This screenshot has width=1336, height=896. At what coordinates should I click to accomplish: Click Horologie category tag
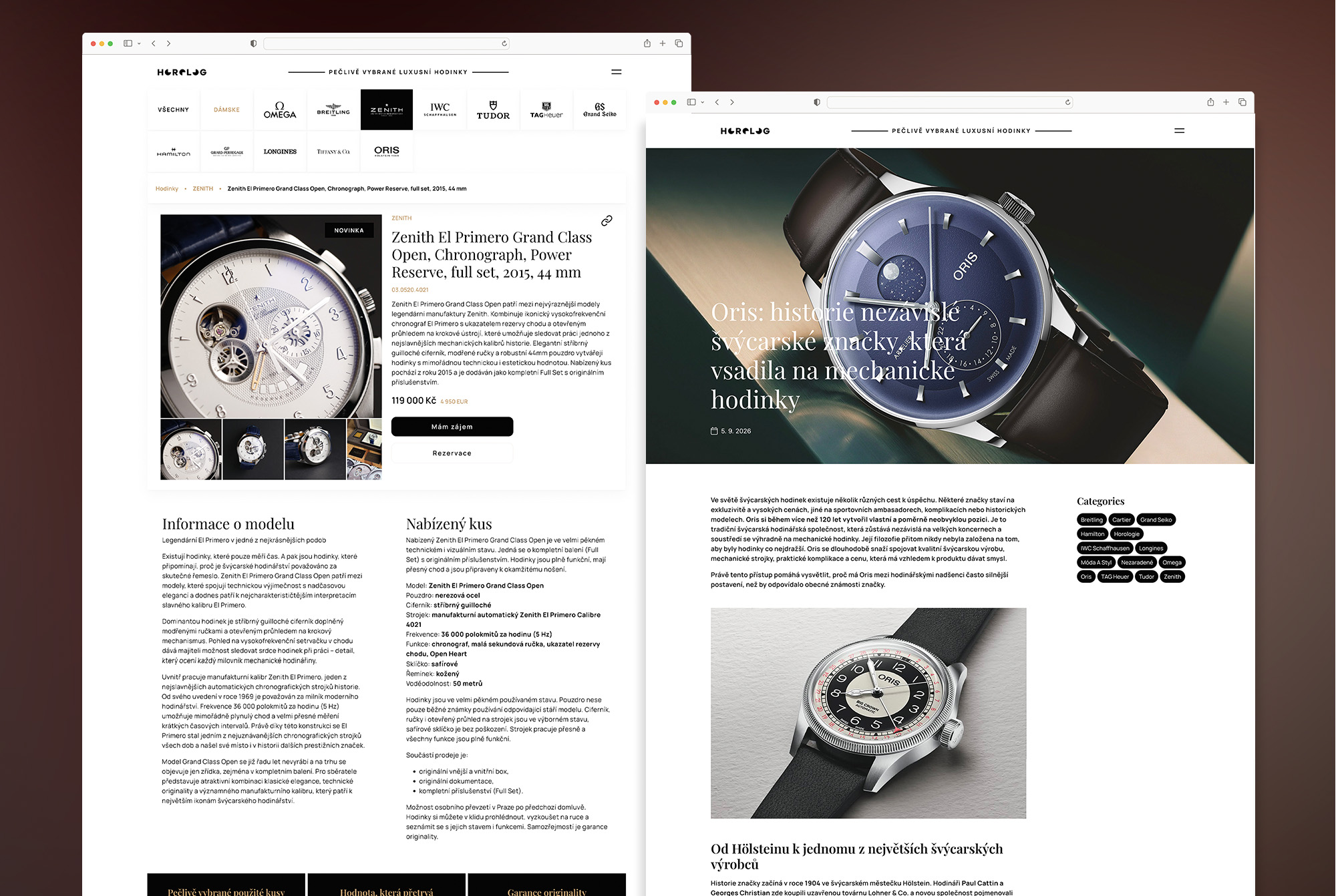(1127, 534)
